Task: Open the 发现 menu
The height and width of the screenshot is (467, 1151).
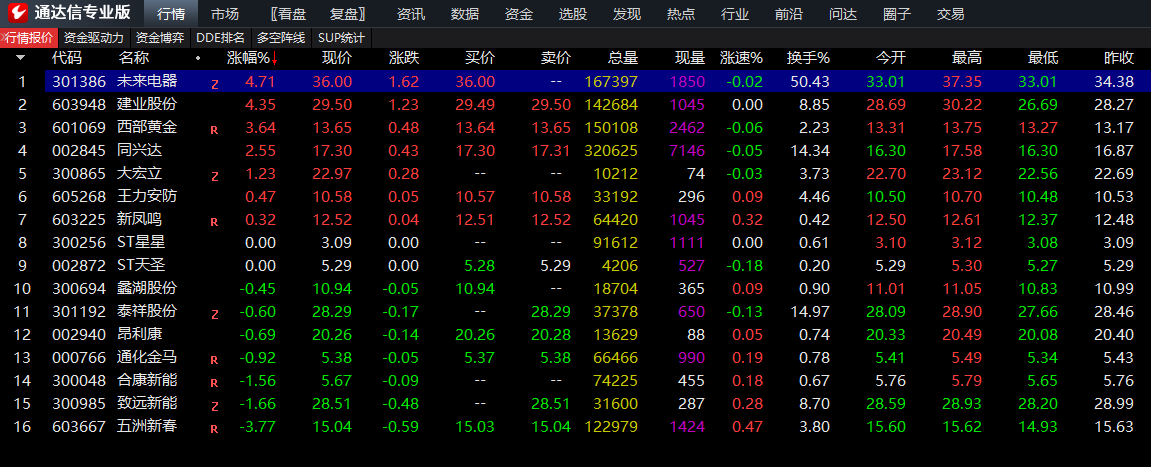Action: coord(627,14)
